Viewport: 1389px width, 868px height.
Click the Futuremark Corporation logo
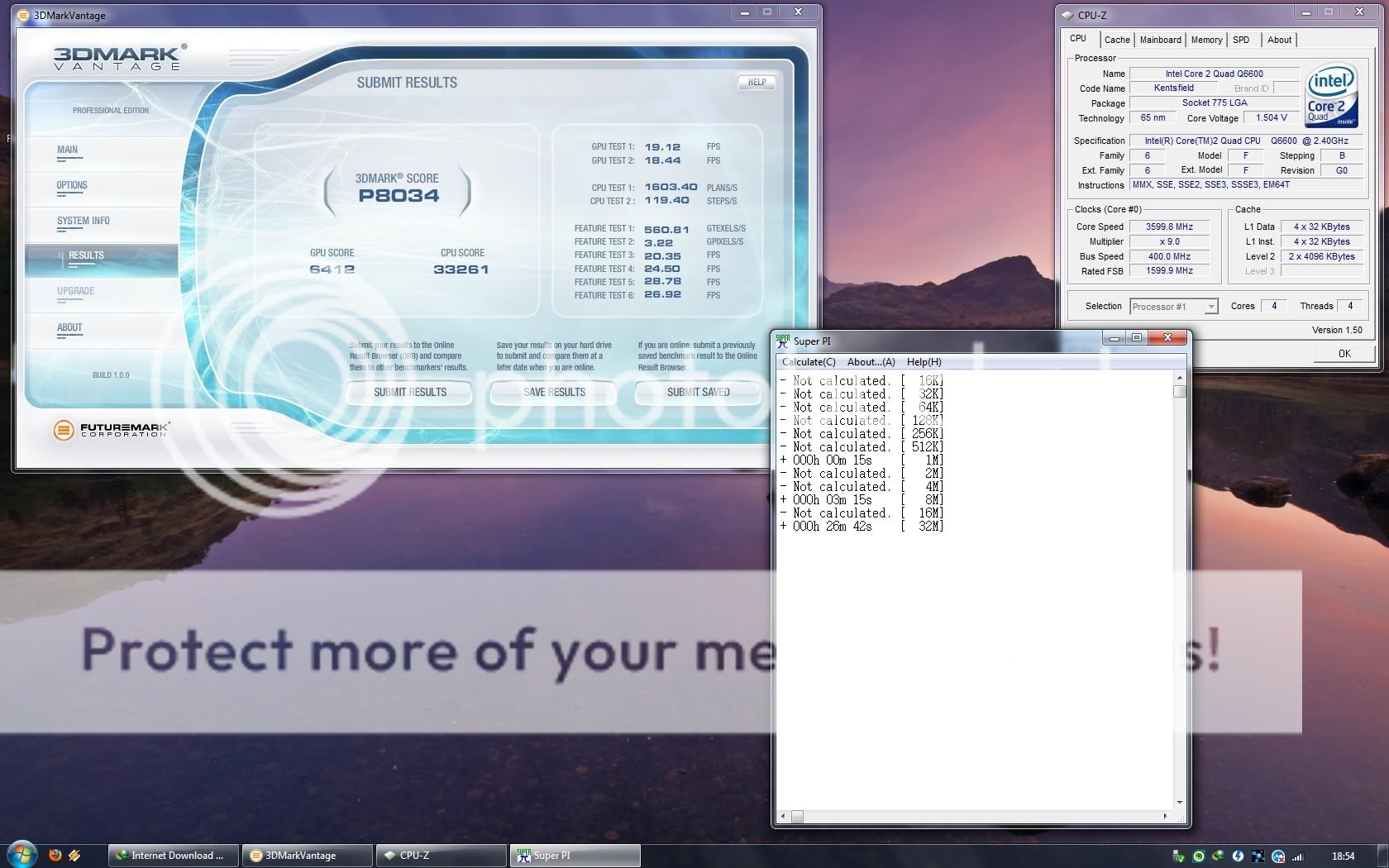pos(111,430)
